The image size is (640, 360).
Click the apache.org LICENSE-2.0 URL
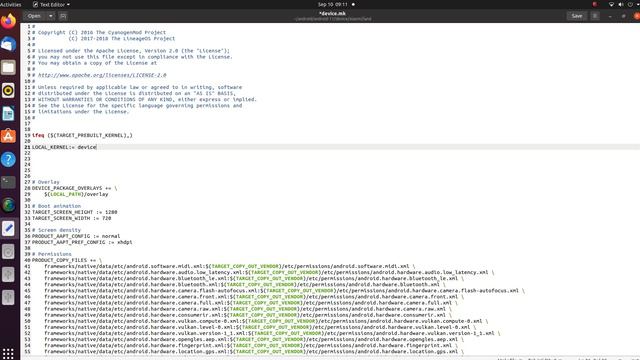pos(102,75)
